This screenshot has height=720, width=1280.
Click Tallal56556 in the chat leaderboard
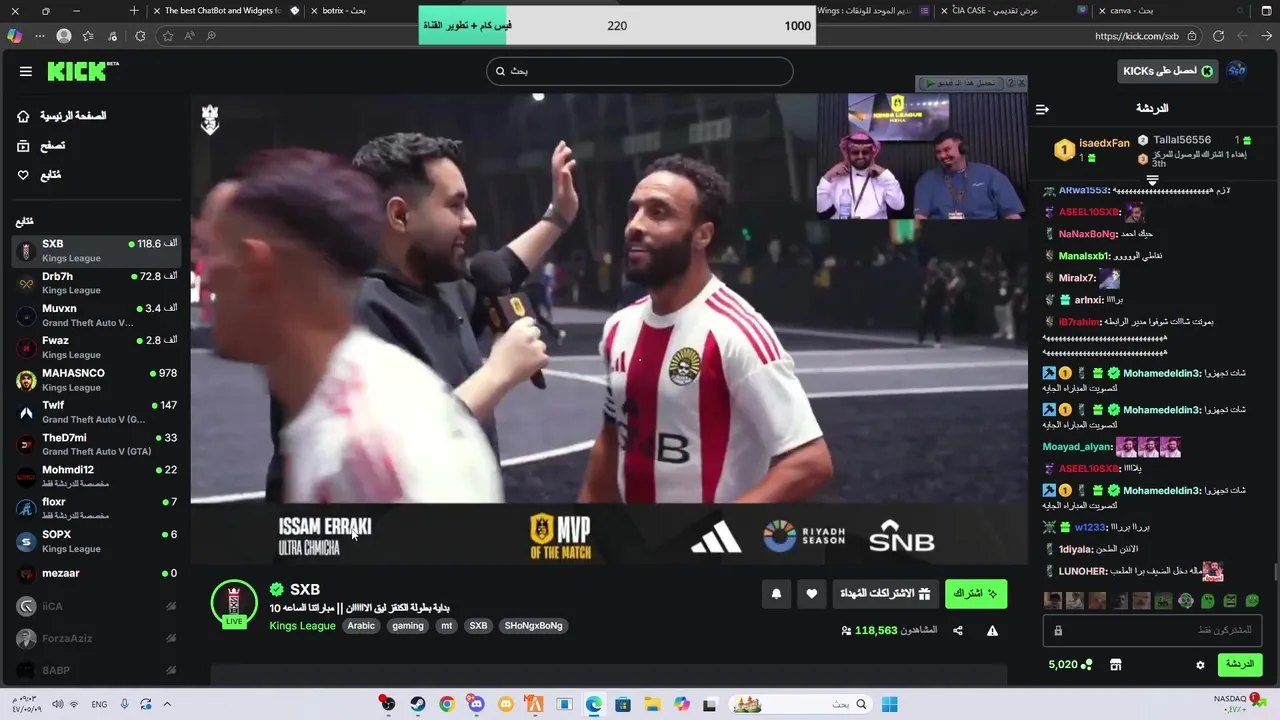(x=1182, y=140)
